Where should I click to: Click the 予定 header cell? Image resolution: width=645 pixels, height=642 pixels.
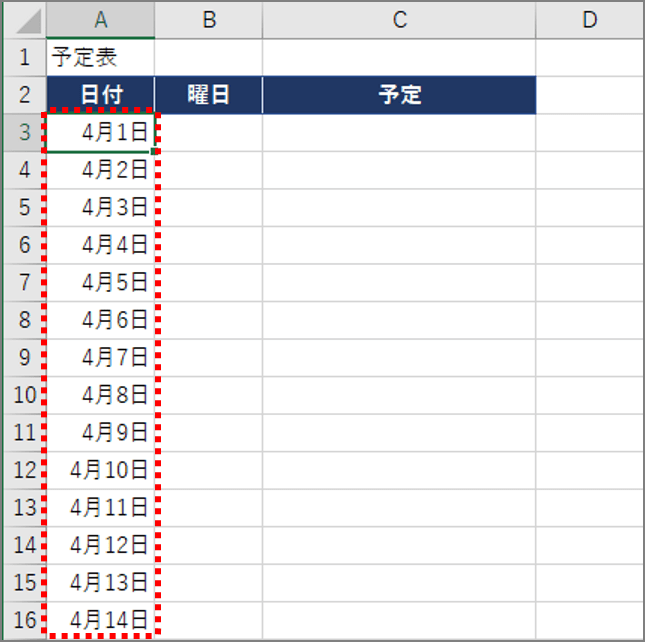399,95
